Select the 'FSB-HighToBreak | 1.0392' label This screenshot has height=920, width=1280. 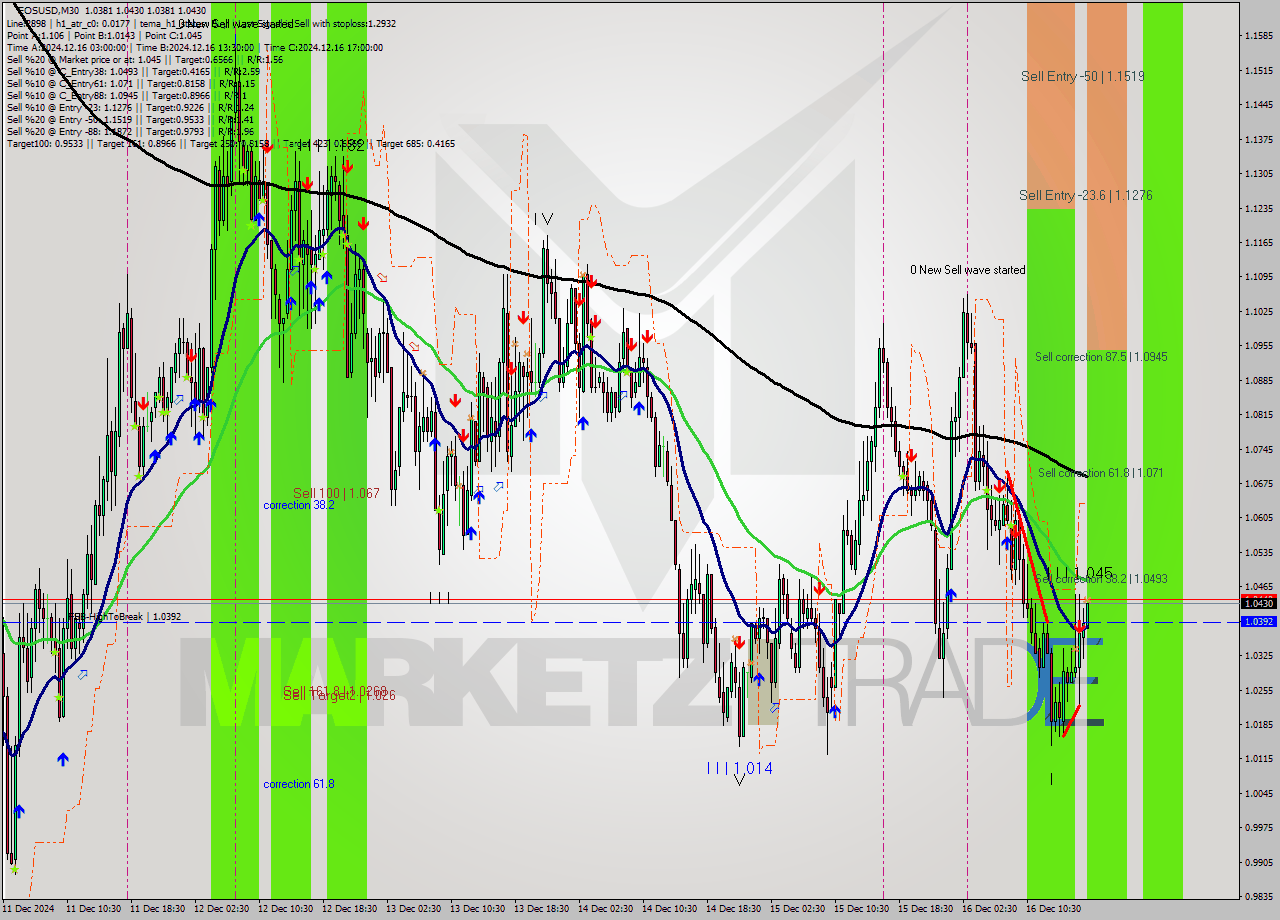(x=125, y=617)
